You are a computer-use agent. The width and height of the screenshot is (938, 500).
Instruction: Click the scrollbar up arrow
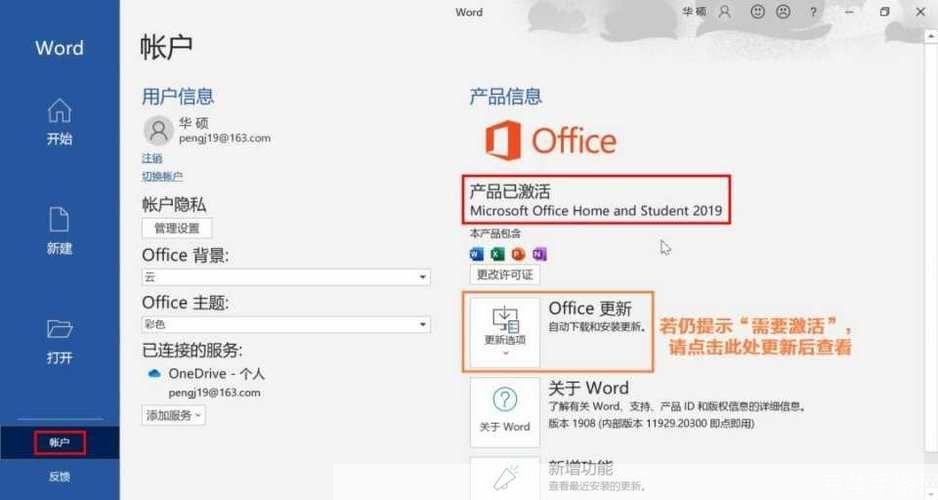pyautogui.click(x=931, y=36)
